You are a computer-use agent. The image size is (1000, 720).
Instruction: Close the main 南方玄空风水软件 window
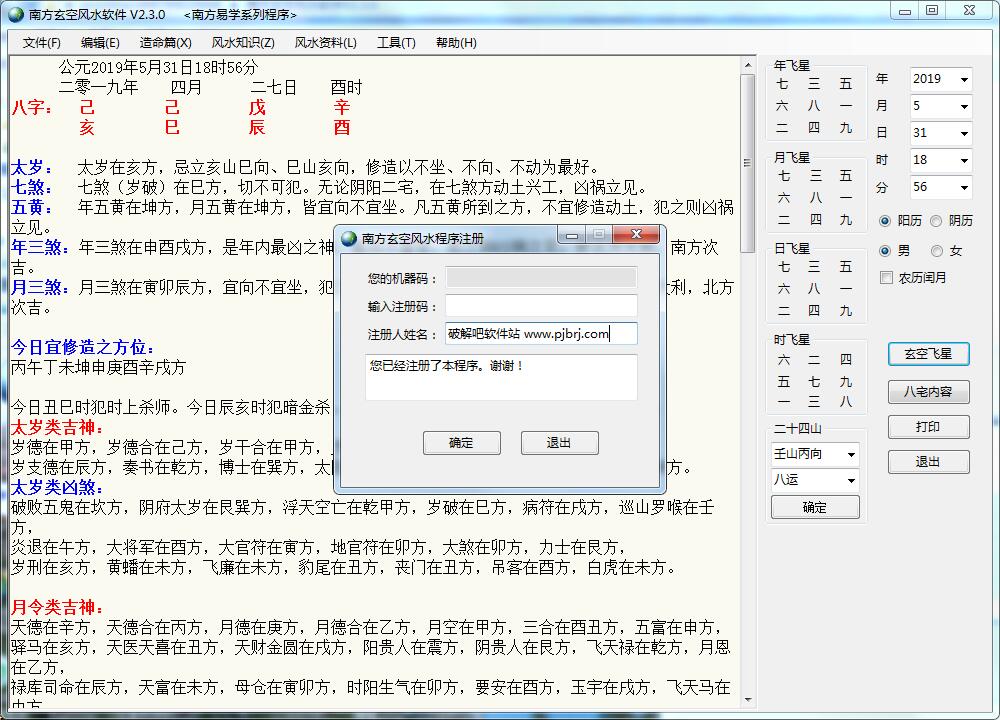(x=969, y=10)
